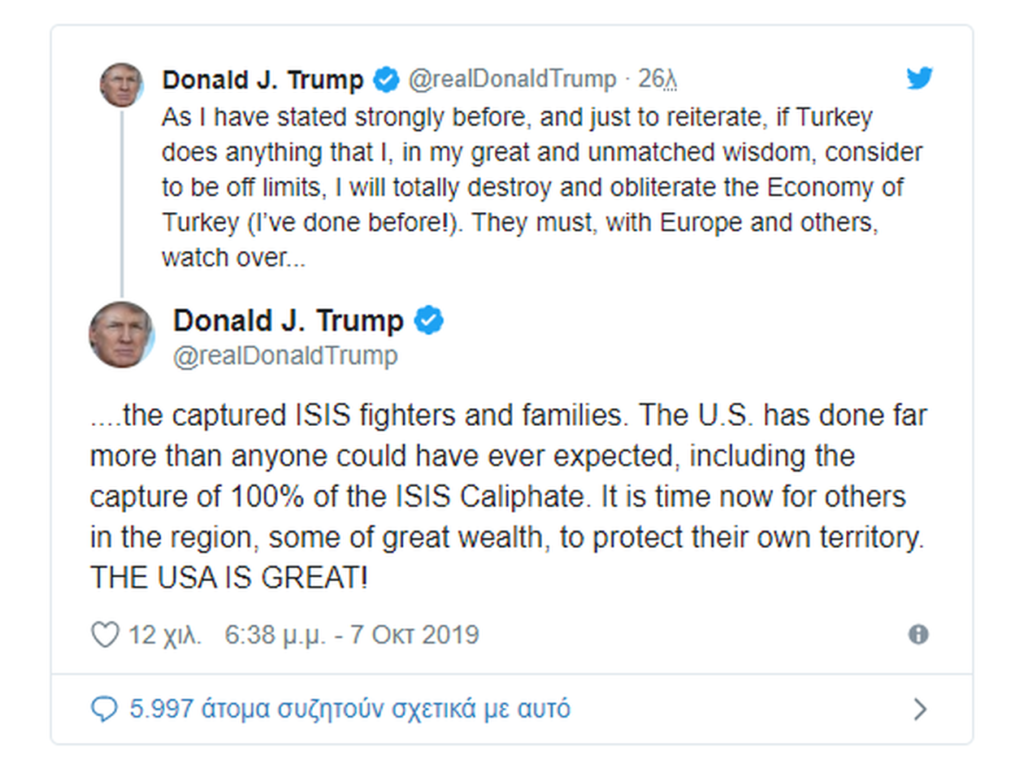The width and height of the screenshot is (1024, 773).
Task: Click the verified badge in the quoted tweet
Action: [386, 80]
